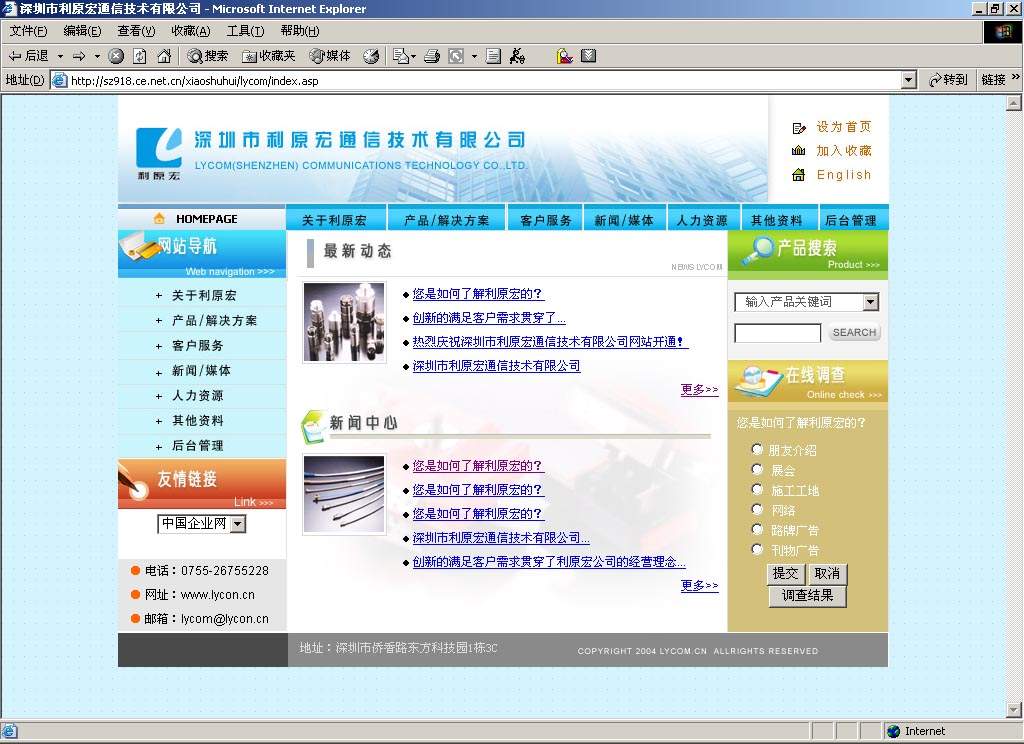Open the Forward button history dropdown arrow
1024x744 pixels.
coord(97,56)
